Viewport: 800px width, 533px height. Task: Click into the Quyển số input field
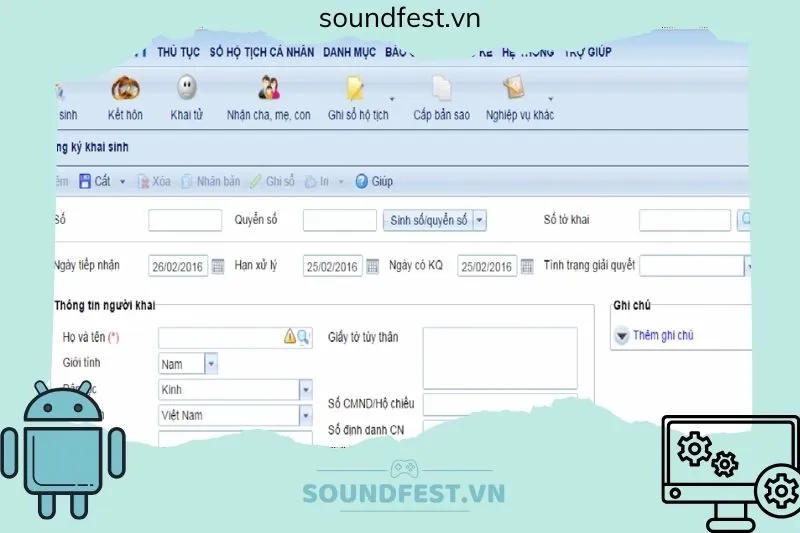[x=339, y=220]
